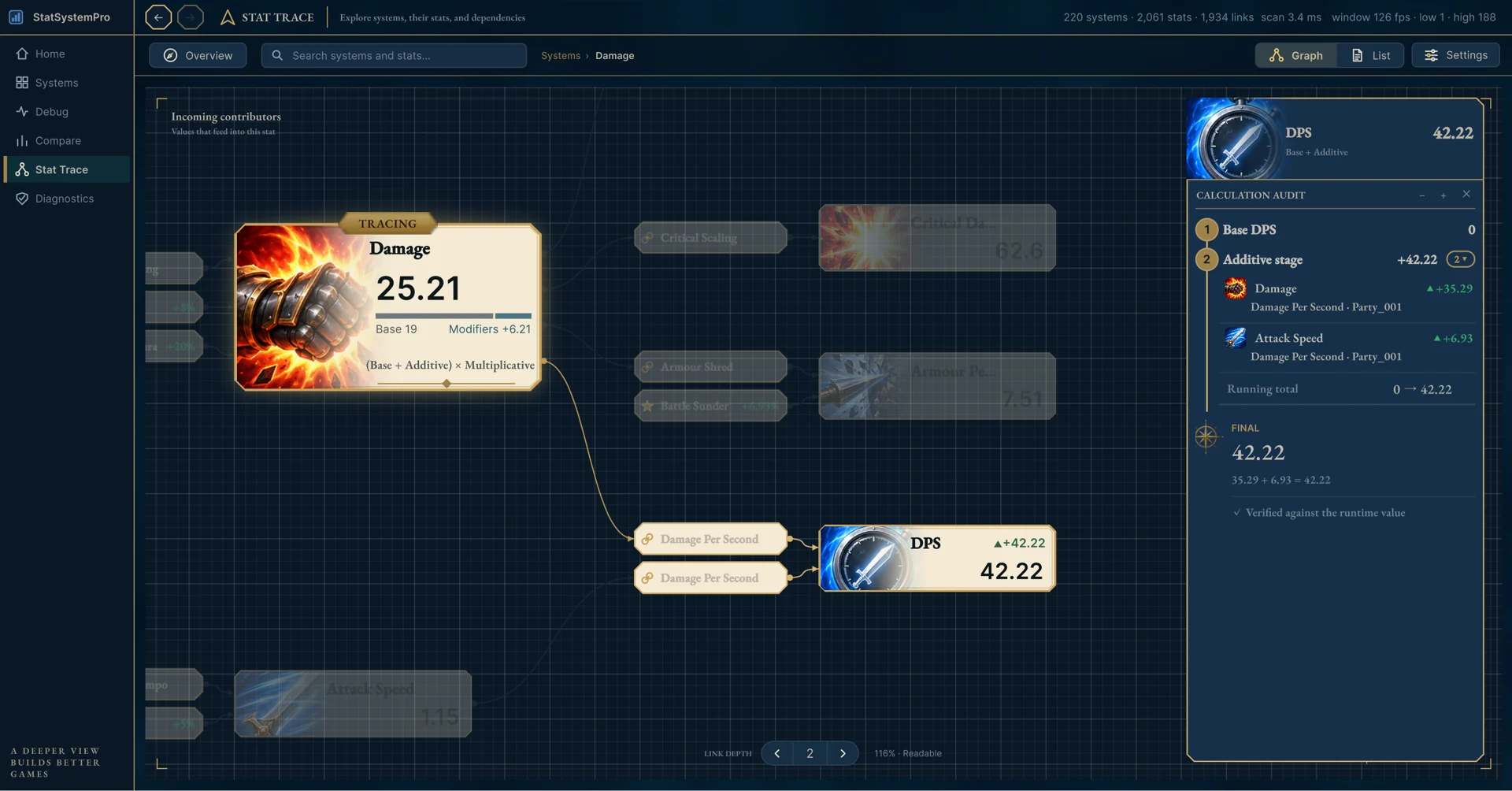This screenshot has width=1512, height=791.
Task: Decrease link depth with the left chevron
Action: [x=777, y=753]
